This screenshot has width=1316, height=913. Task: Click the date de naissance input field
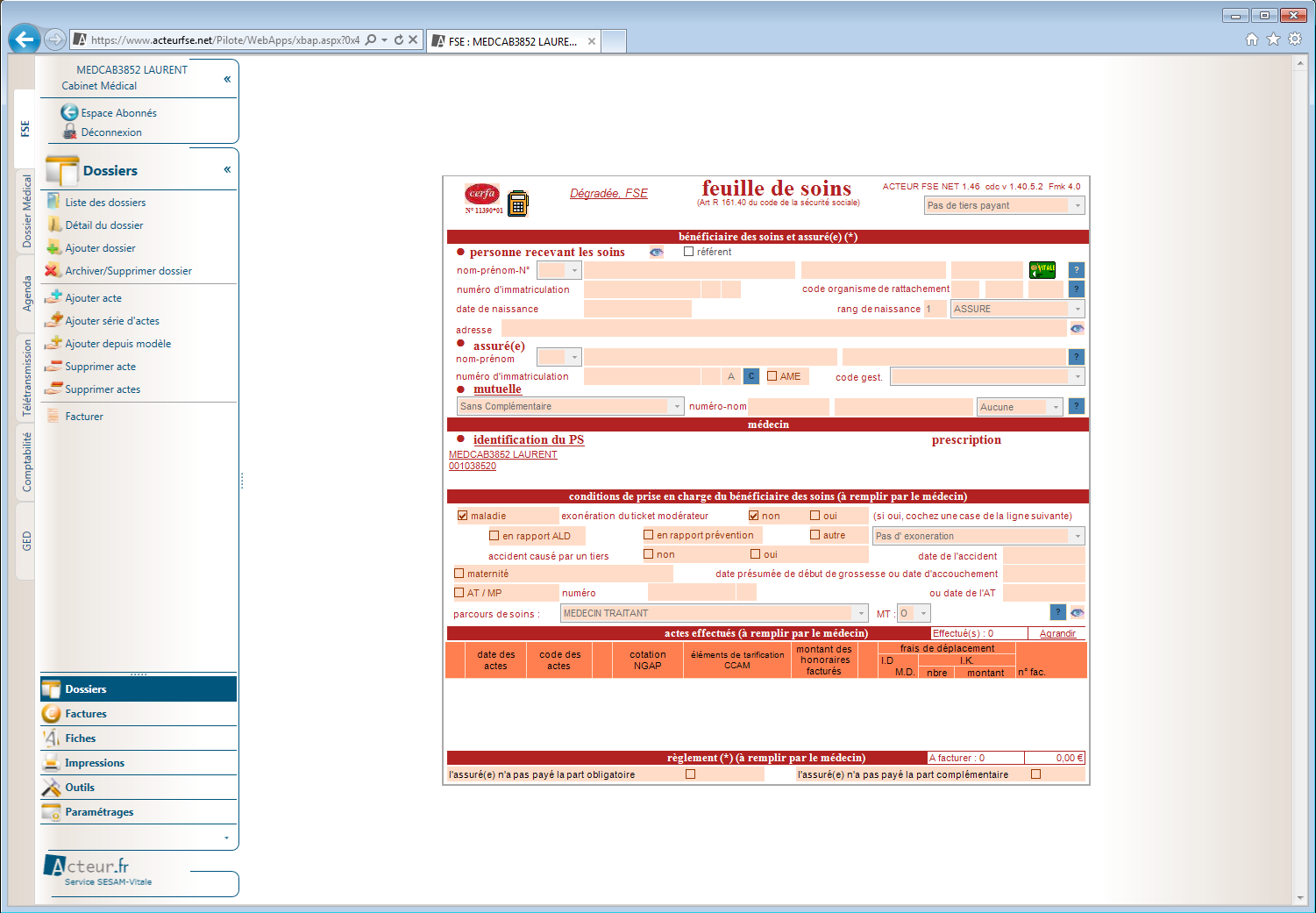click(637, 309)
